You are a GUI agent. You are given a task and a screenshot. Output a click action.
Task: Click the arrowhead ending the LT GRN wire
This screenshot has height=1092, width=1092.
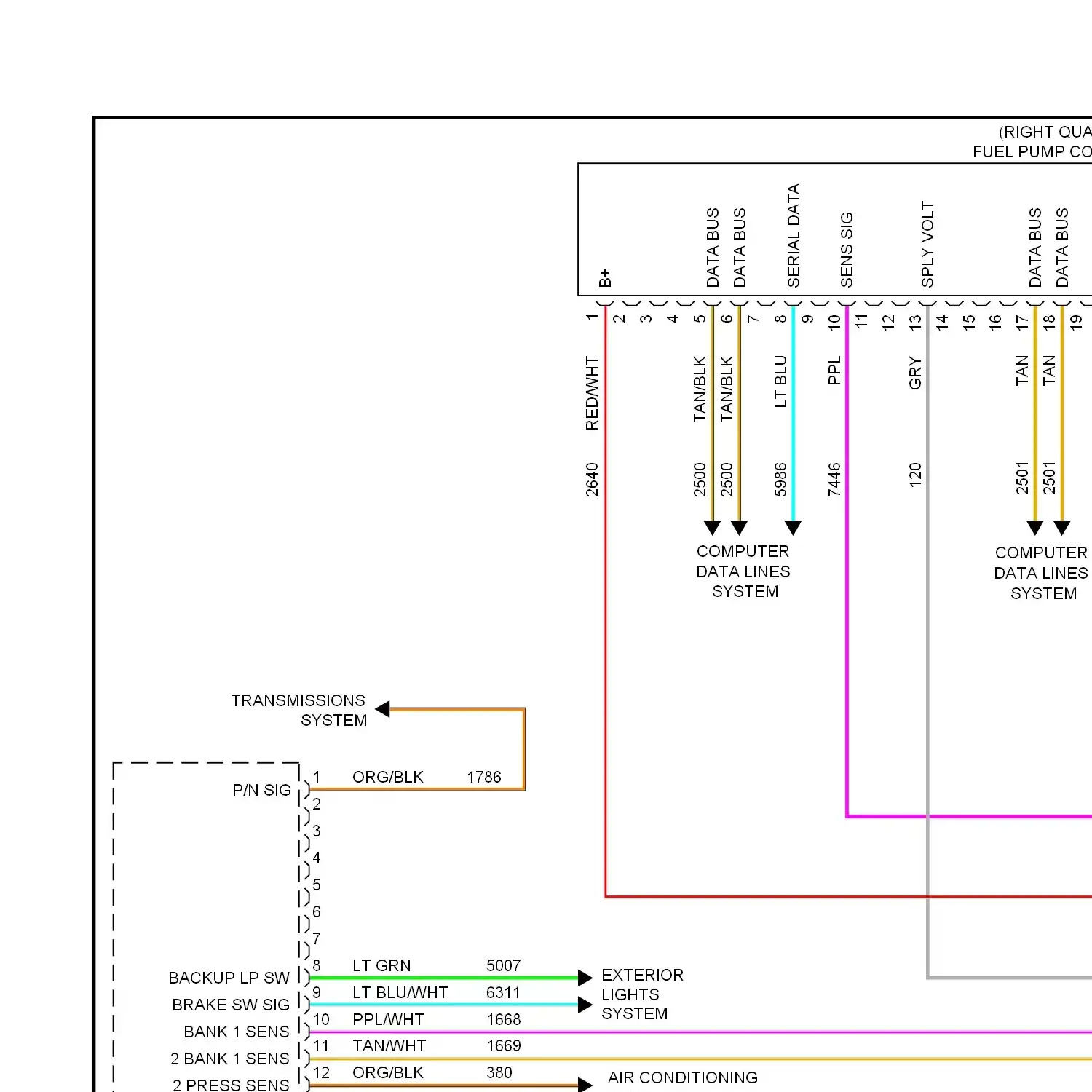tap(585, 978)
